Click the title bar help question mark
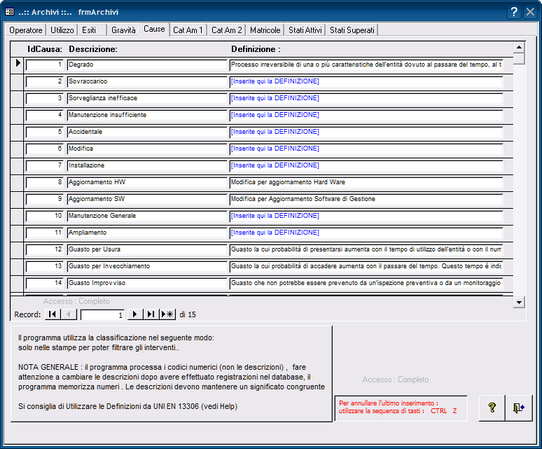 coord(514,12)
